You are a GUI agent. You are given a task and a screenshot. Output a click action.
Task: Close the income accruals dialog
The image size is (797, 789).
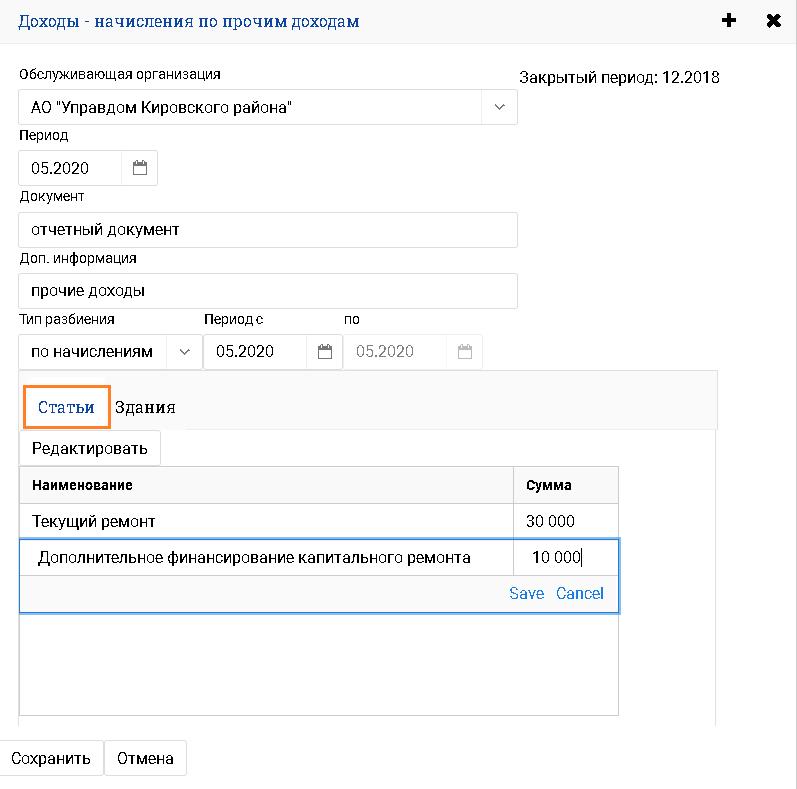tap(773, 20)
